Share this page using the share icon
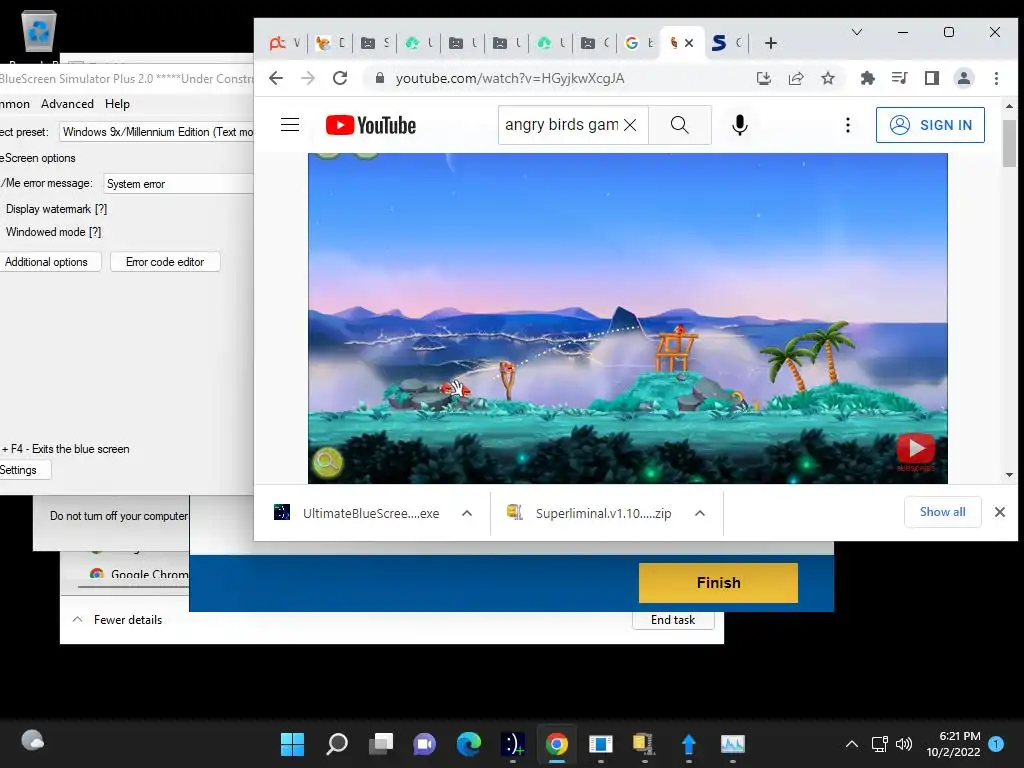 tap(795, 78)
